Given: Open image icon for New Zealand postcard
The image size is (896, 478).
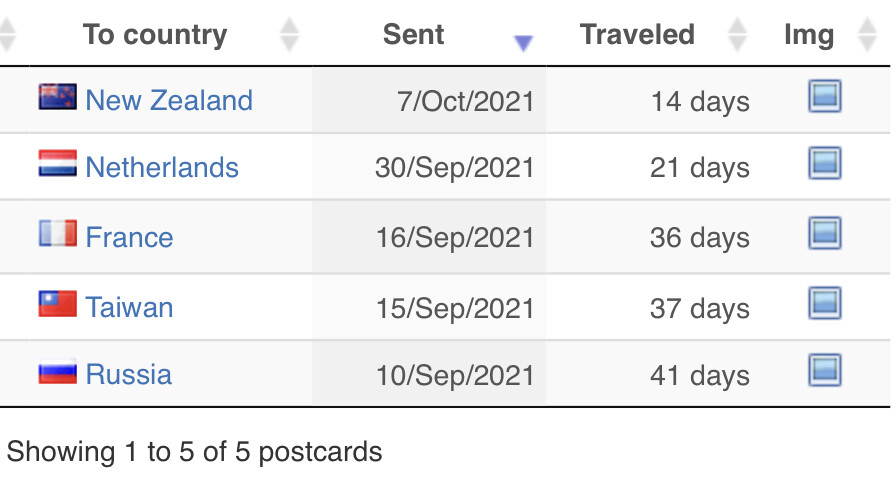Looking at the screenshot, I should 825,96.
